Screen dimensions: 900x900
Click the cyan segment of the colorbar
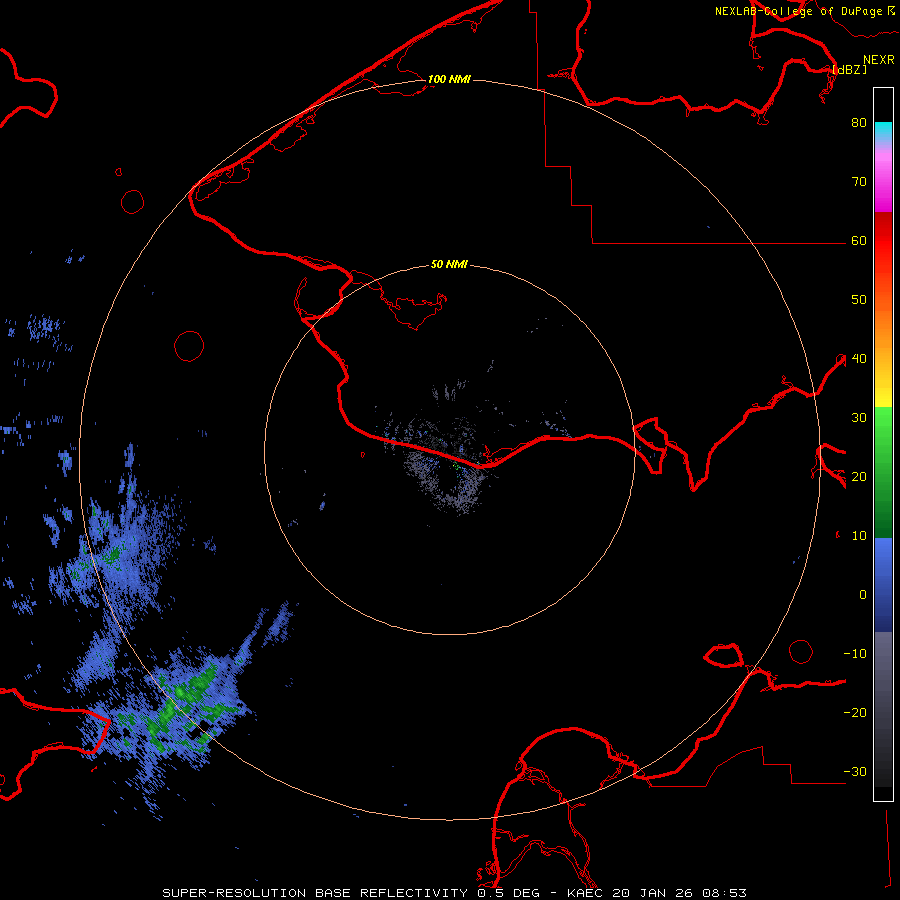pos(883,130)
